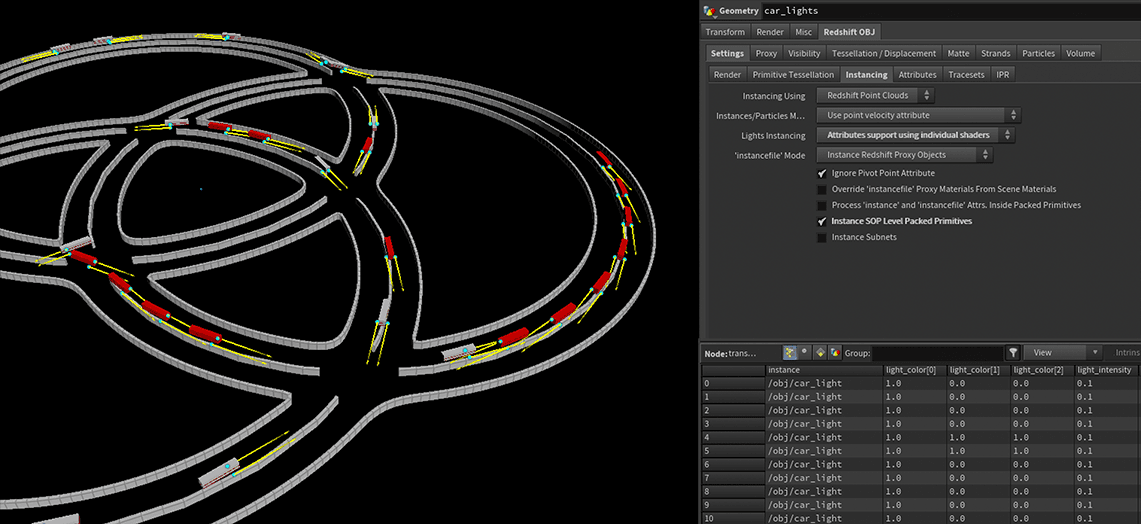Switch to the Attributes sub-tab
This screenshot has width=1141, height=524.
917,74
